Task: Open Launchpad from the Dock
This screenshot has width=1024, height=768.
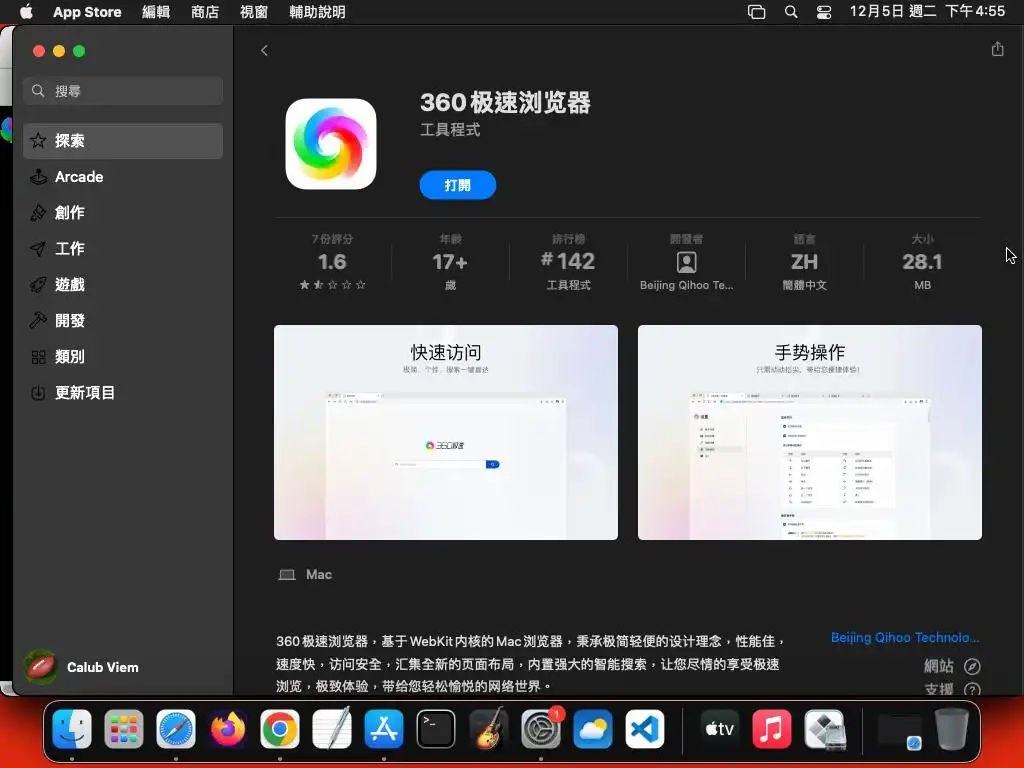Action: (x=124, y=728)
